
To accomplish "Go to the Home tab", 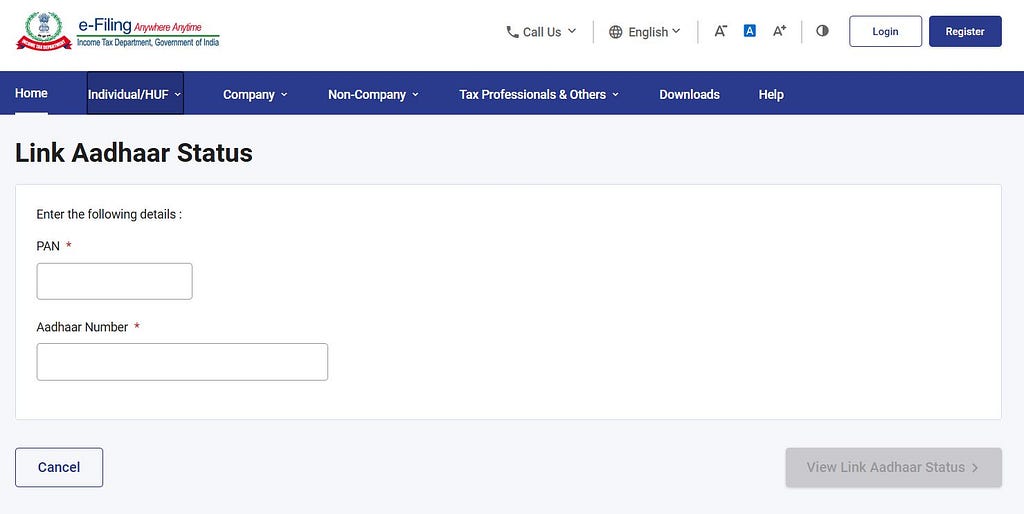I will coord(31,93).
